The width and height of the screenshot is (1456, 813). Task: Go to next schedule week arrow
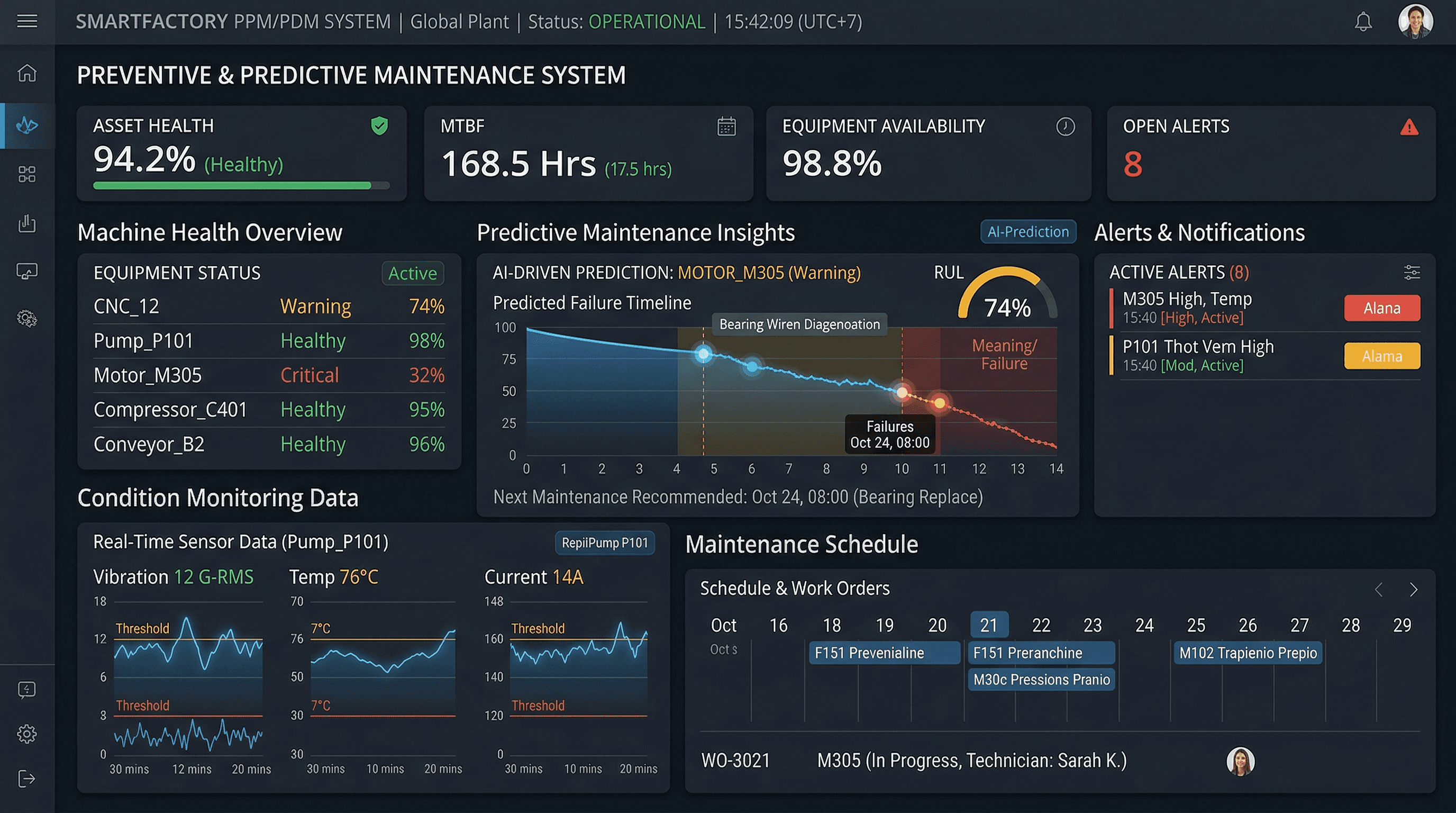(1414, 590)
